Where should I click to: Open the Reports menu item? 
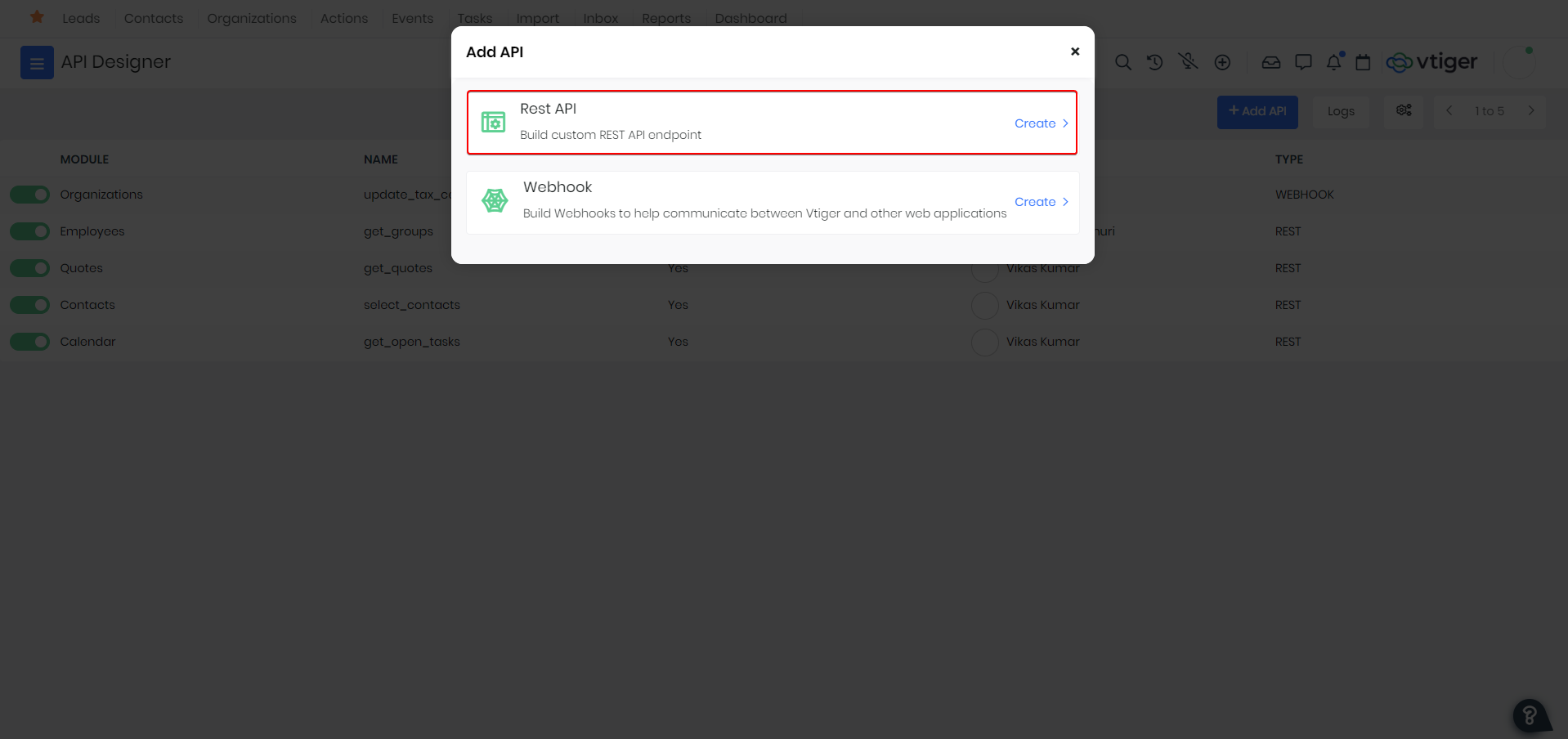coord(665,18)
